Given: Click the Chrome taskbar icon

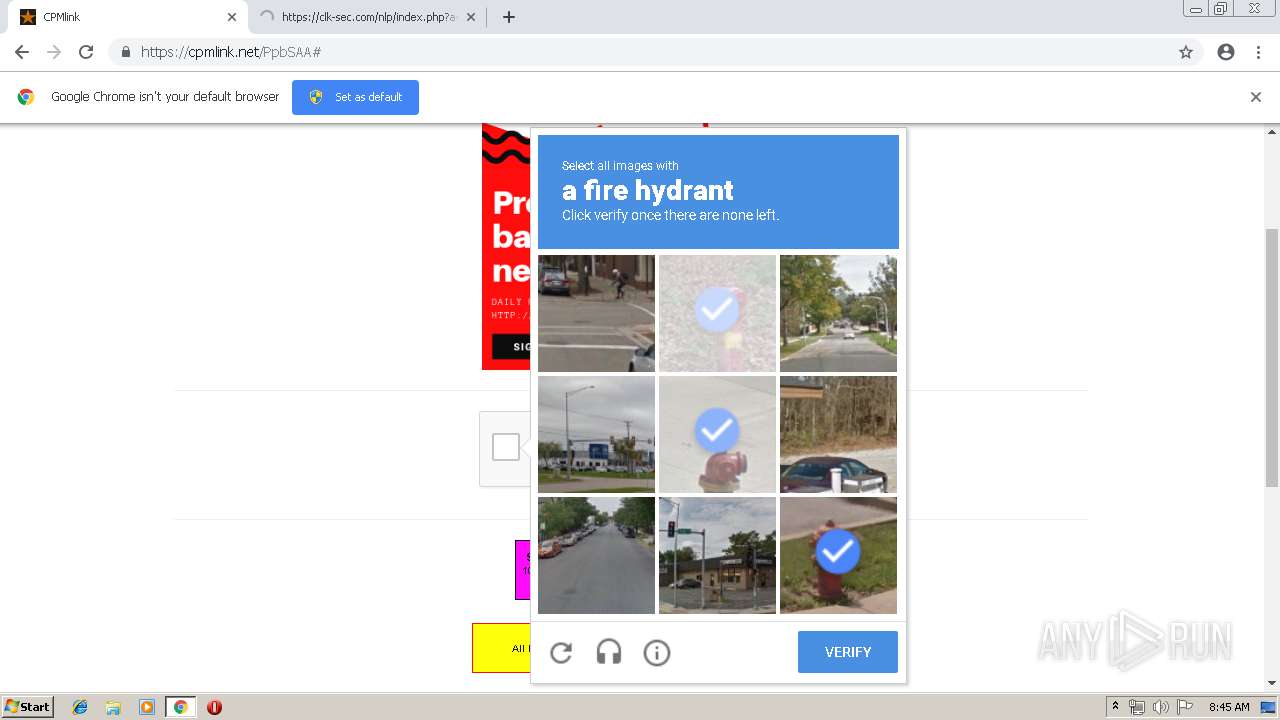Looking at the screenshot, I should [x=180, y=707].
